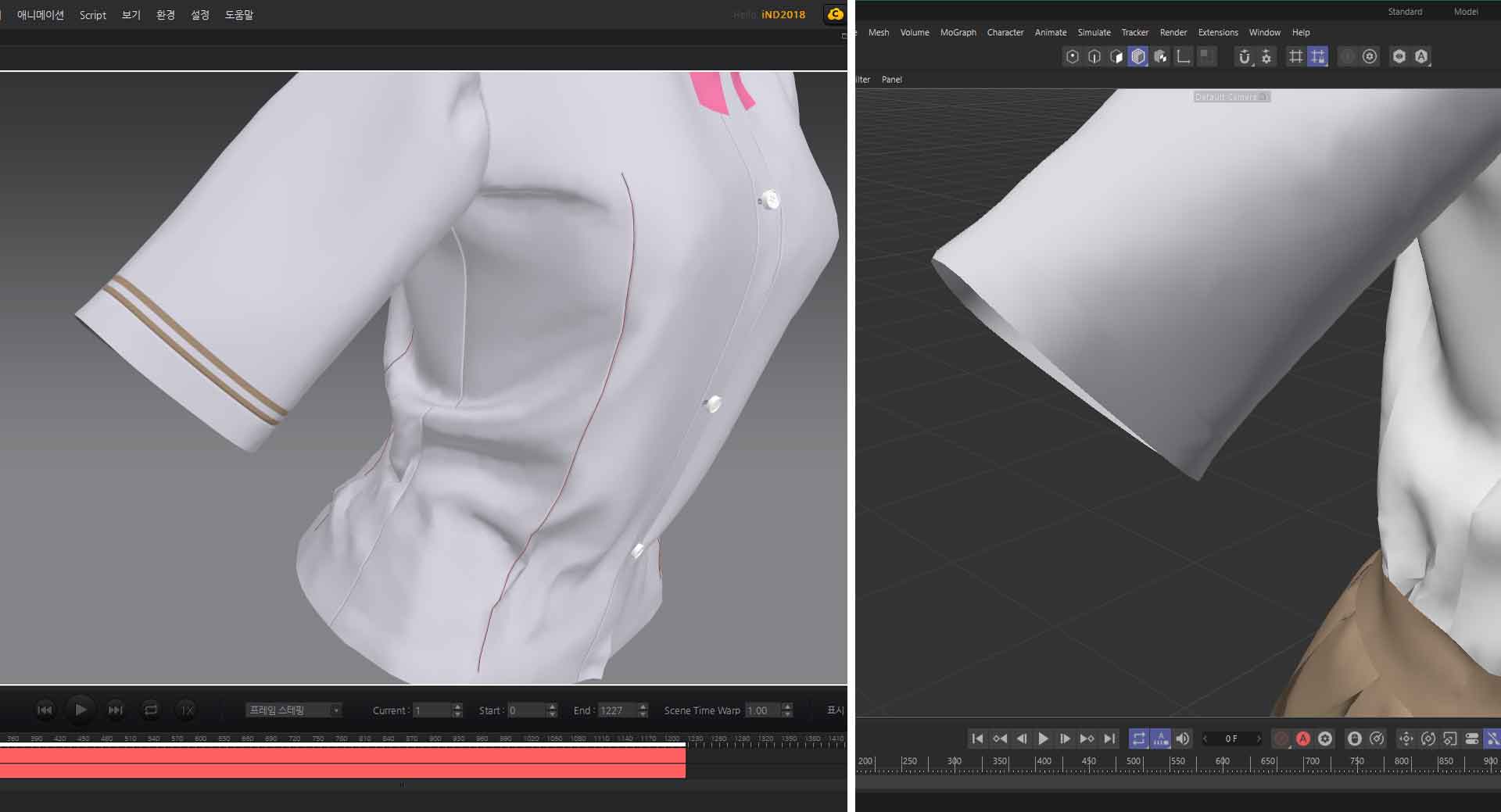Screen dimensions: 1501x812
Task: Click the red animation track bar
Action: tap(342, 763)
